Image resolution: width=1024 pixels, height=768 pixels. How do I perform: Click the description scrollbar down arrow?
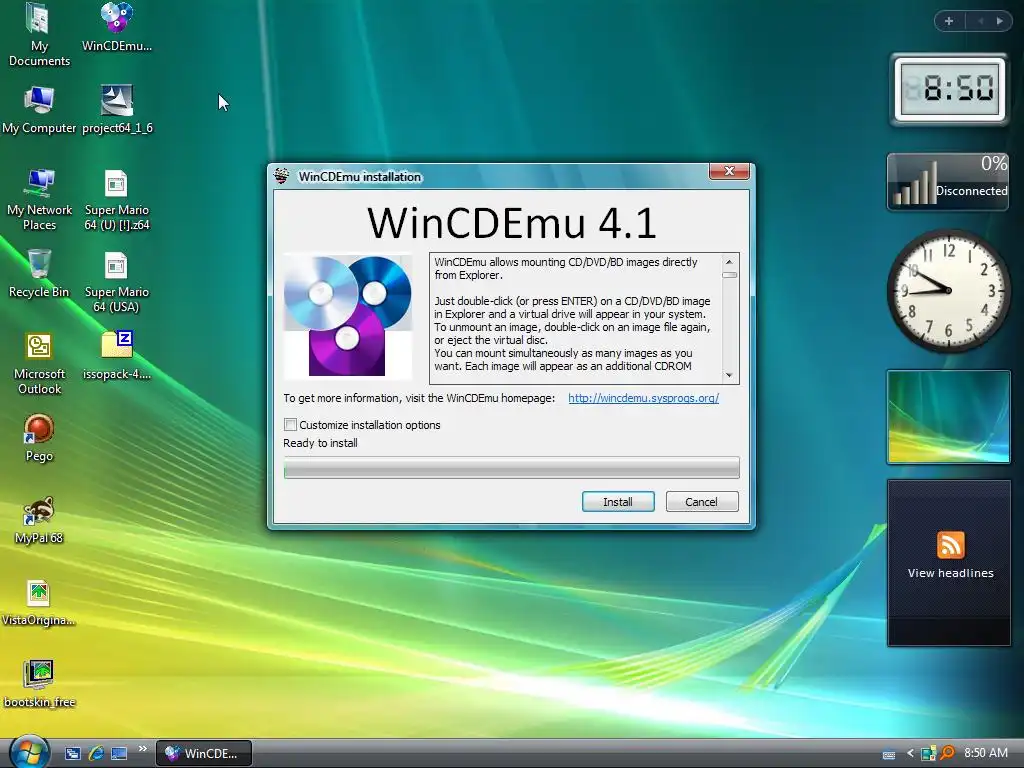(729, 375)
